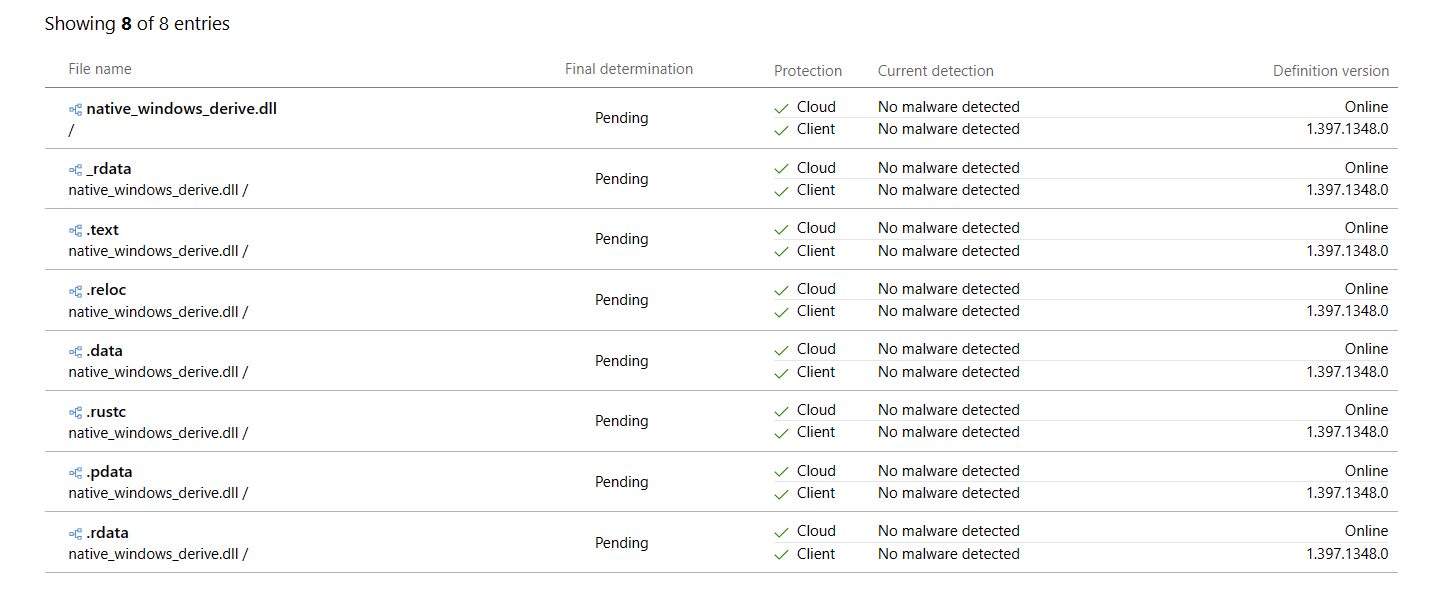Open the Pending determination for .text
Image resolution: width=1448 pixels, height=595 pixels.
tap(621, 239)
